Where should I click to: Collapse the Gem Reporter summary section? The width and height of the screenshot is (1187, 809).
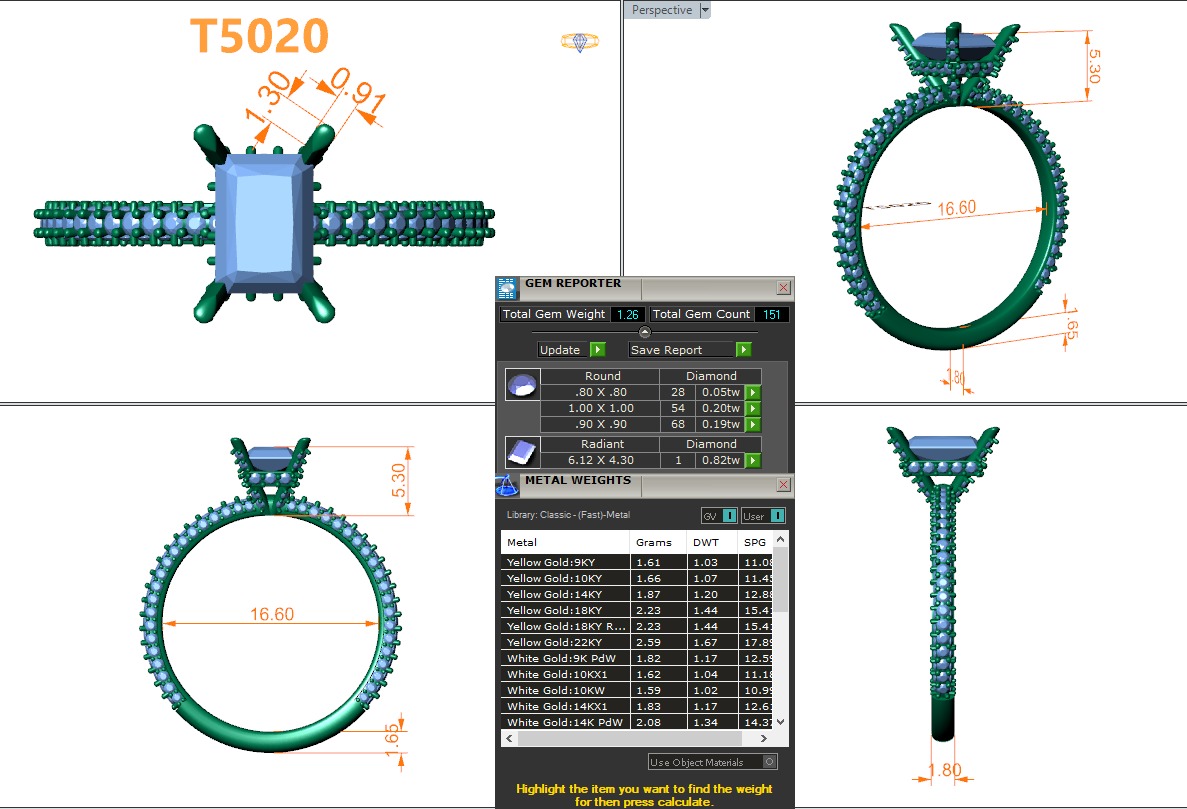(x=645, y=332)
